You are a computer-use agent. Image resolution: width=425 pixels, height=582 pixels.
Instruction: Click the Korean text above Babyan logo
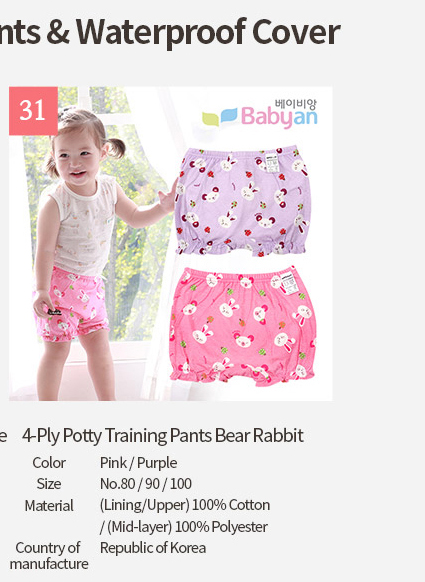(x=296, y=104)
